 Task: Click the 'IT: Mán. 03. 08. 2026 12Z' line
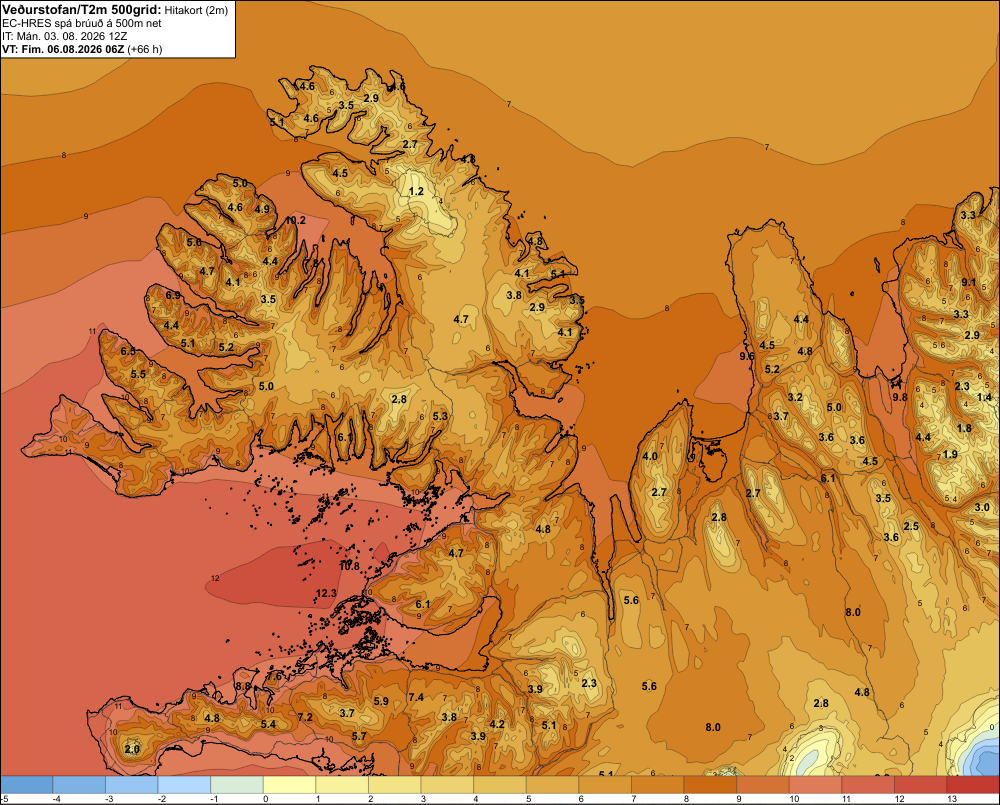pos(64,36)
